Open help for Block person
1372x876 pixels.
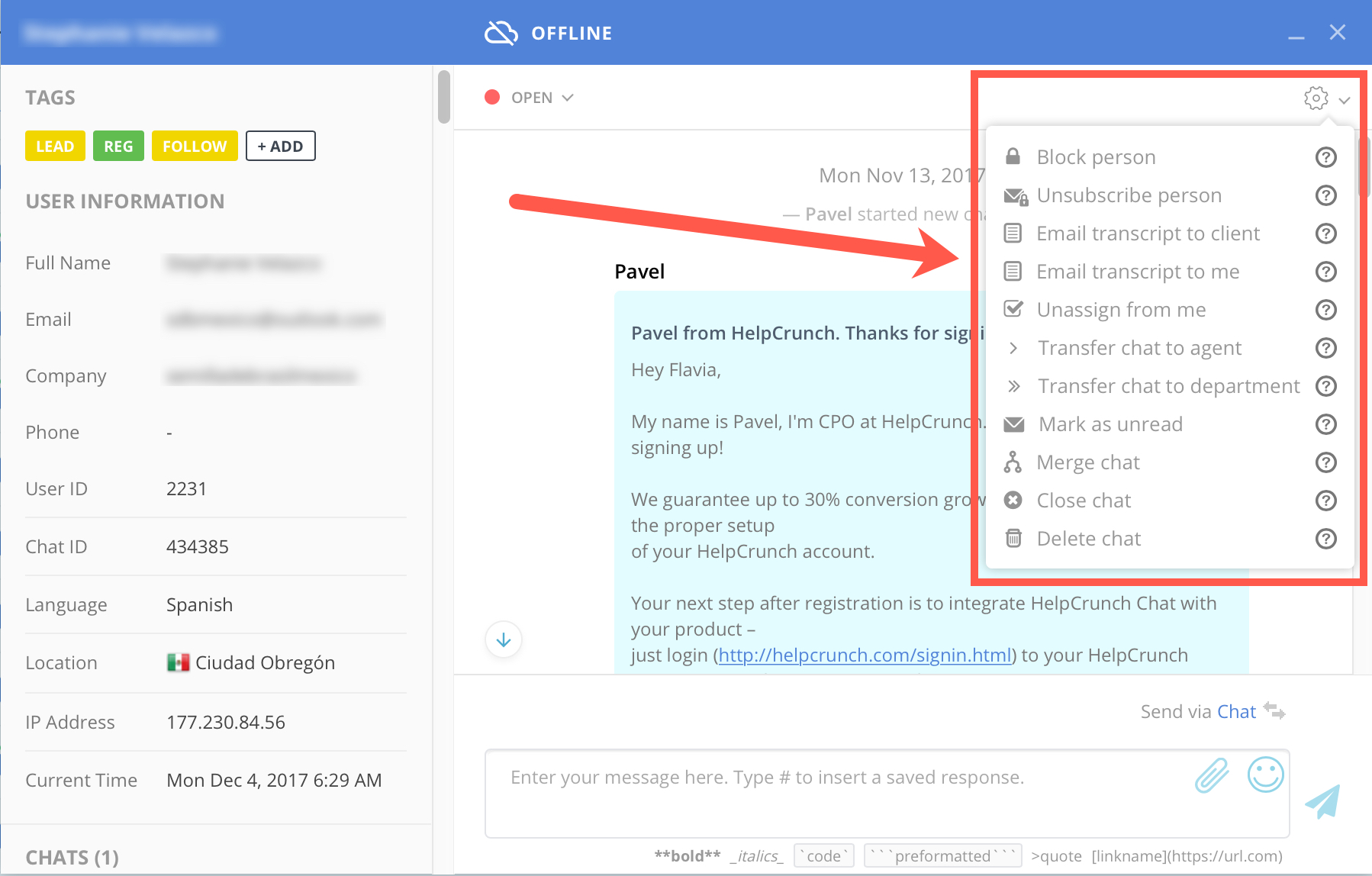1326,157
